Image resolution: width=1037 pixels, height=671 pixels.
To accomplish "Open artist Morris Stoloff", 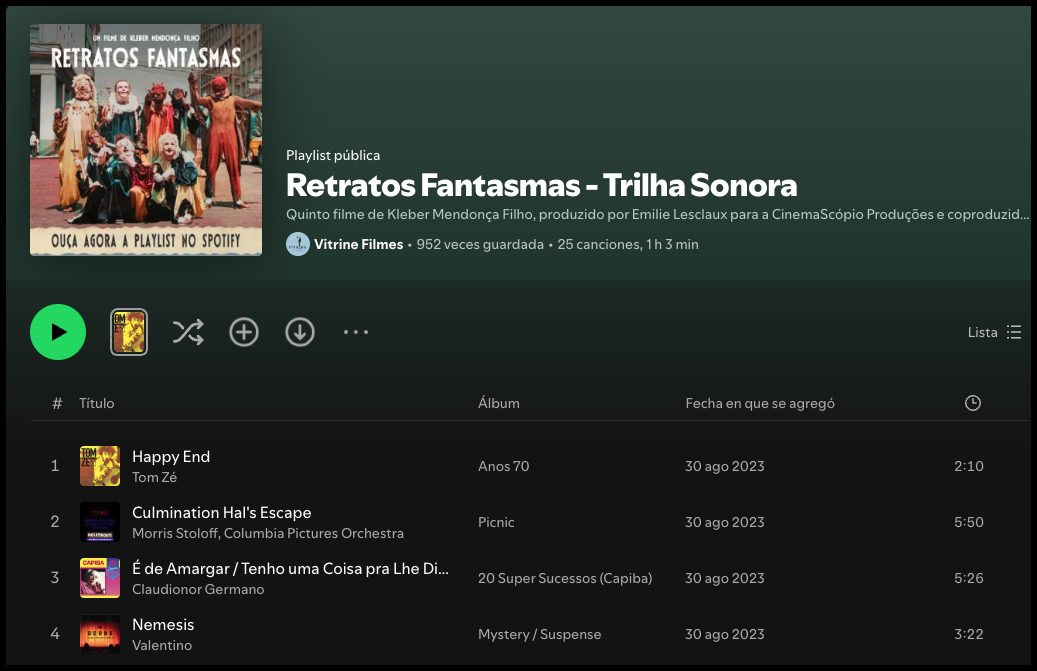I will point(176,533).
